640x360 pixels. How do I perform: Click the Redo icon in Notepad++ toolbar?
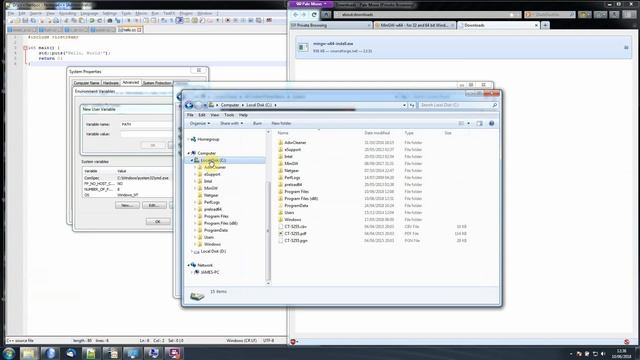coord(99,20)
